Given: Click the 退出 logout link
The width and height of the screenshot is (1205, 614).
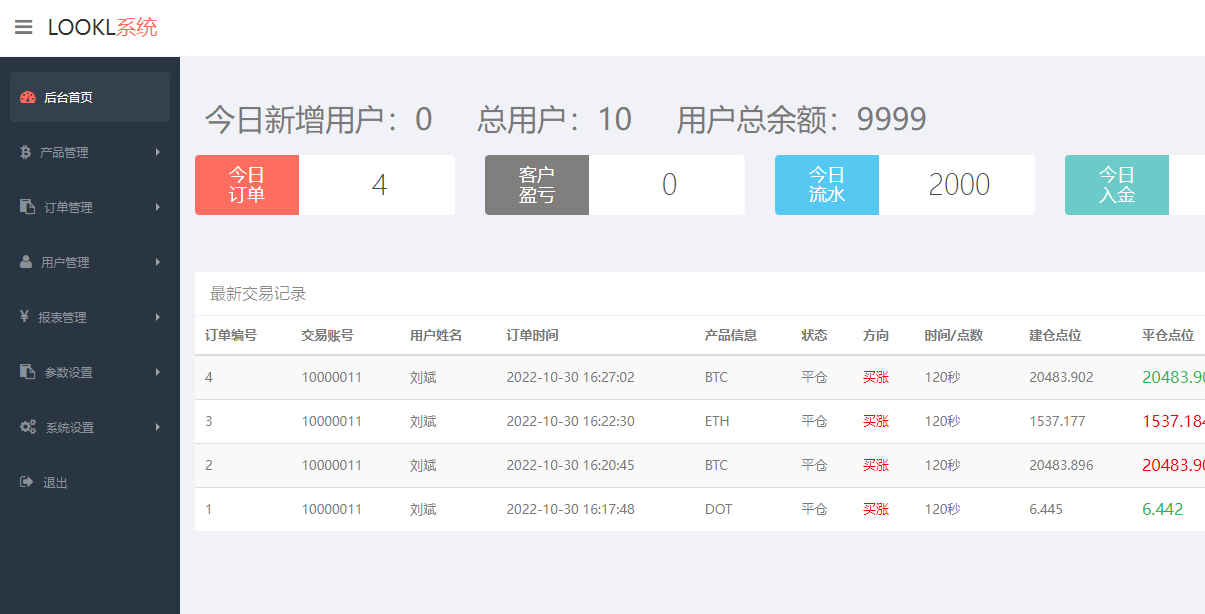Looking at the screenshot, I should point(55,483).
